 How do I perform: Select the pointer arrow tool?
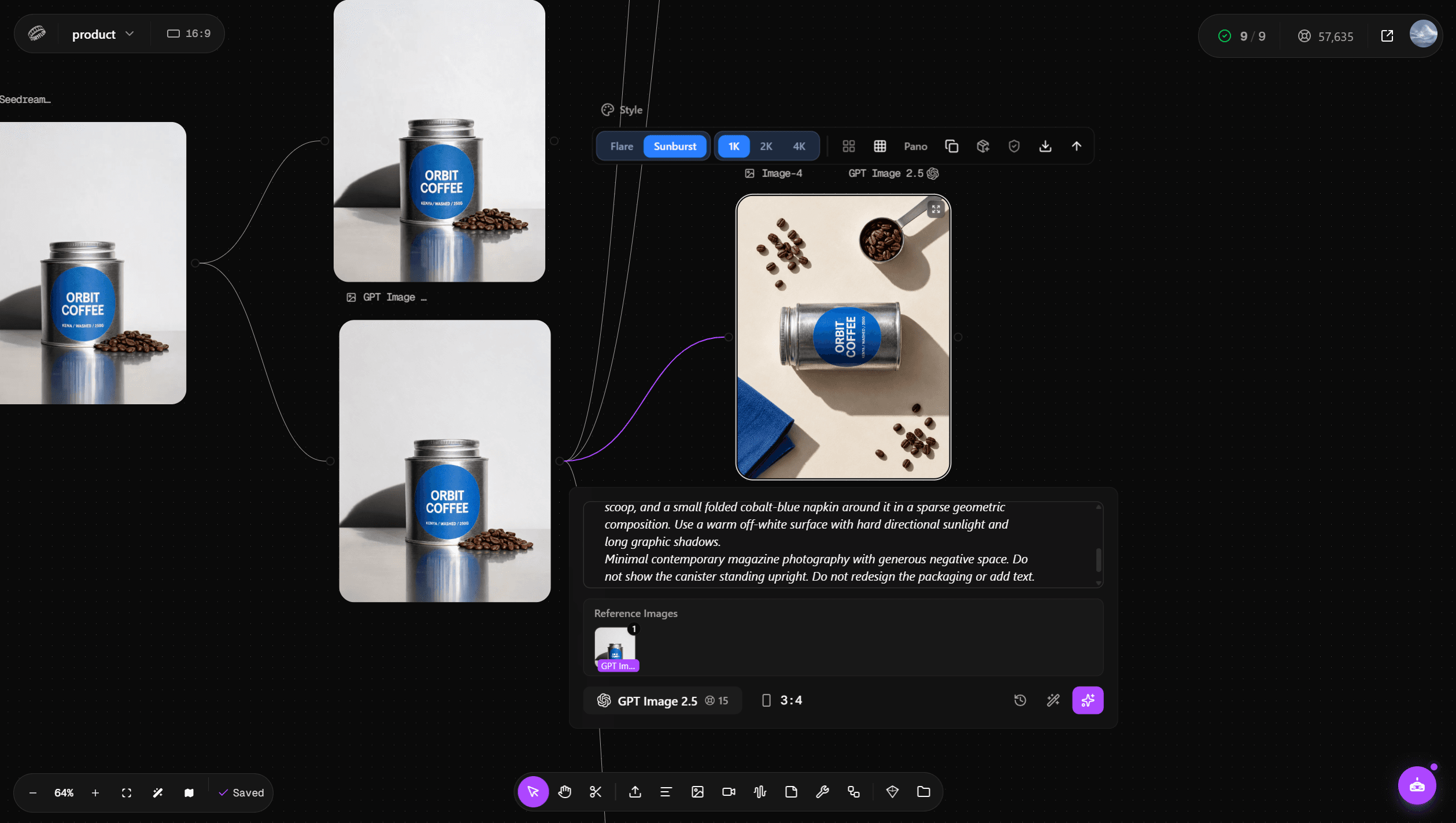(533, 792)
